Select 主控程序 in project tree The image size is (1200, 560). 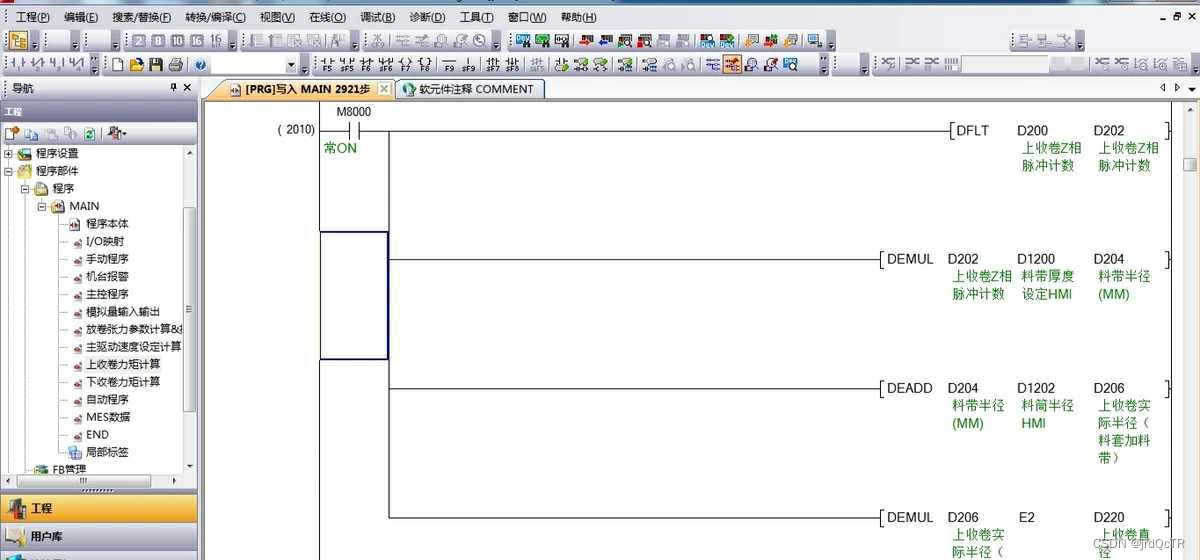click(107, 294)
